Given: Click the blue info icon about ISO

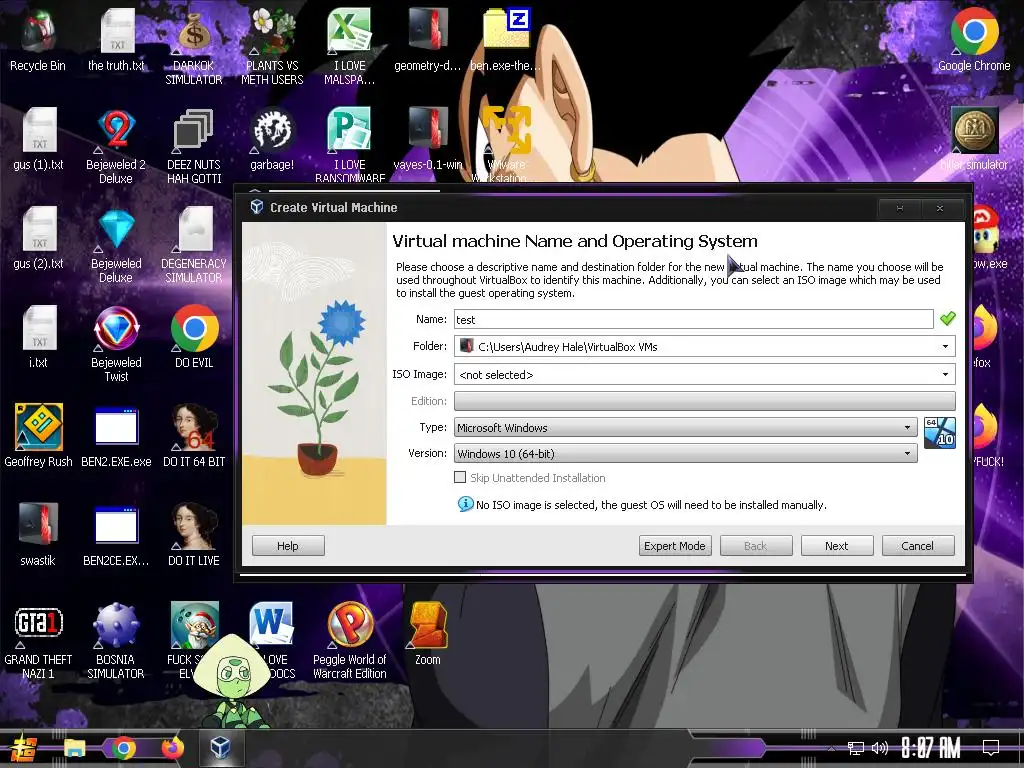Looking at the screenshot, I should point(465,504).
